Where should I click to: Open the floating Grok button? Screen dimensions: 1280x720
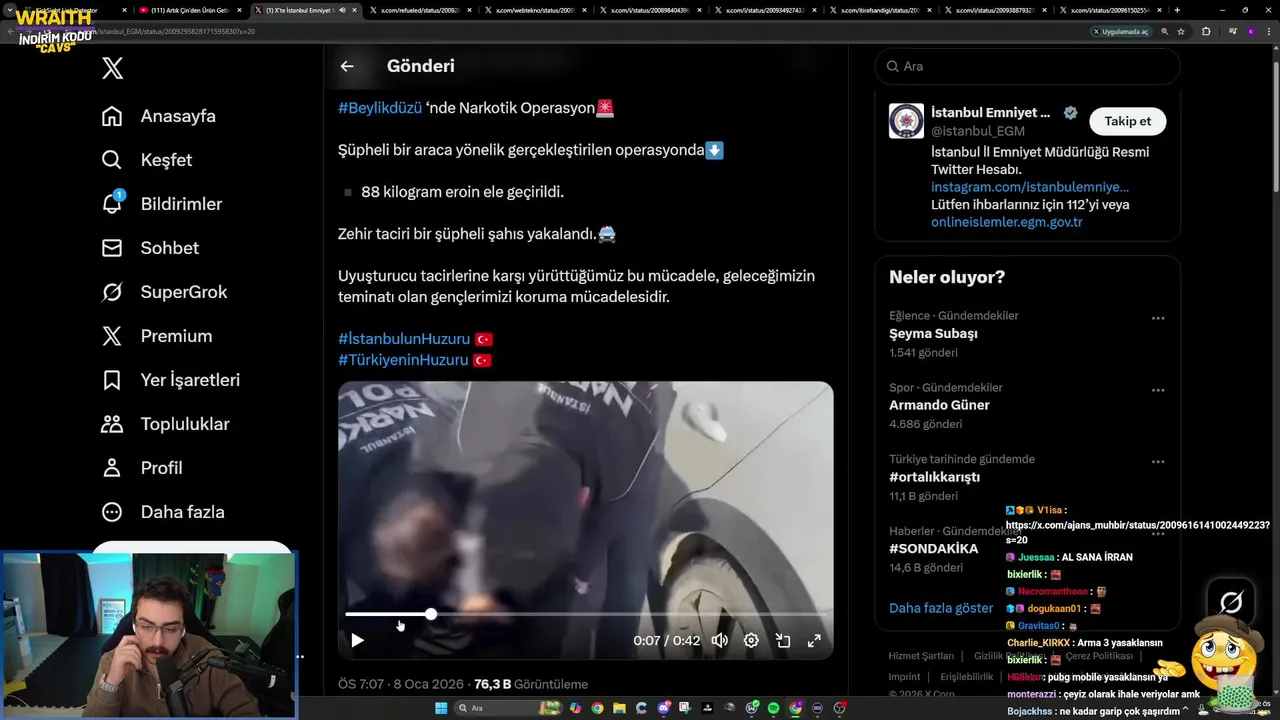[1231, 602]
